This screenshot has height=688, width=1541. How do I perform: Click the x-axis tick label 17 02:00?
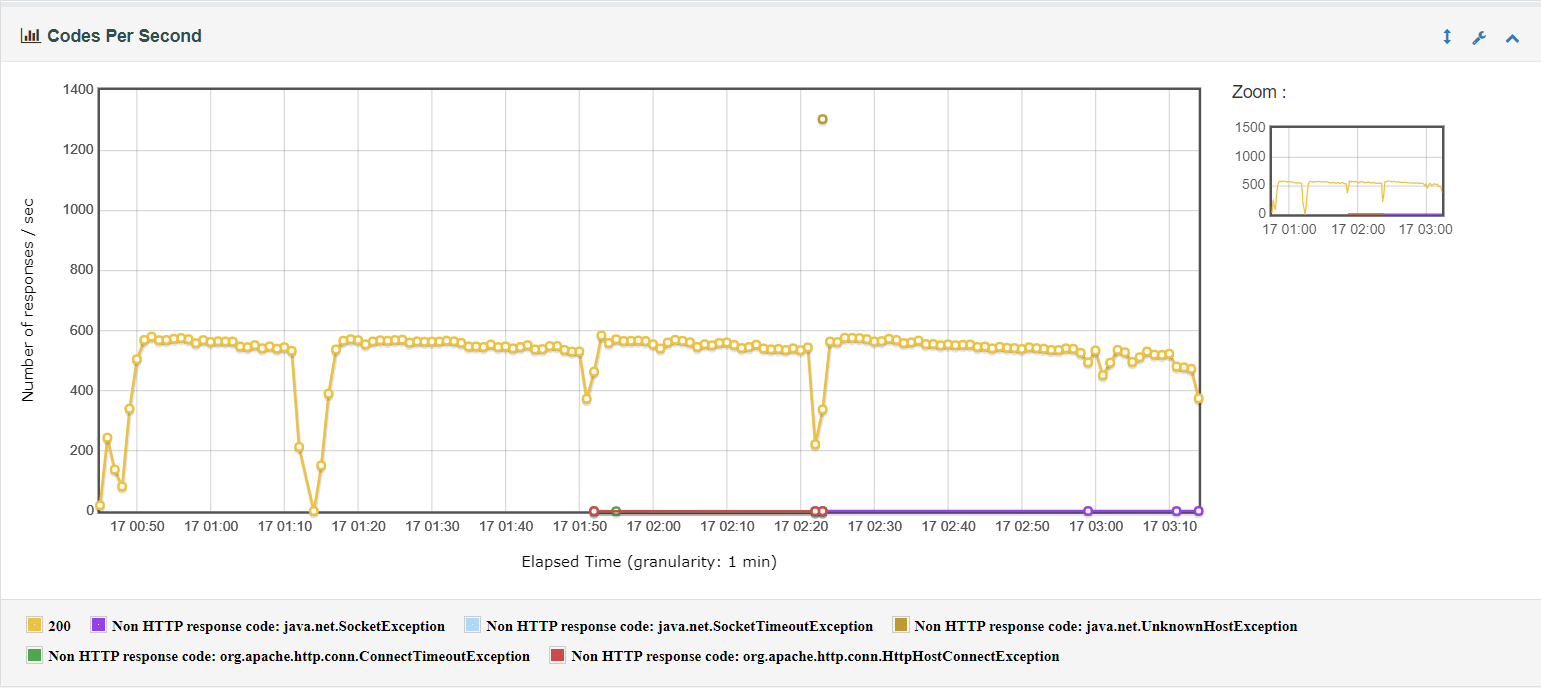click(653, 527)
